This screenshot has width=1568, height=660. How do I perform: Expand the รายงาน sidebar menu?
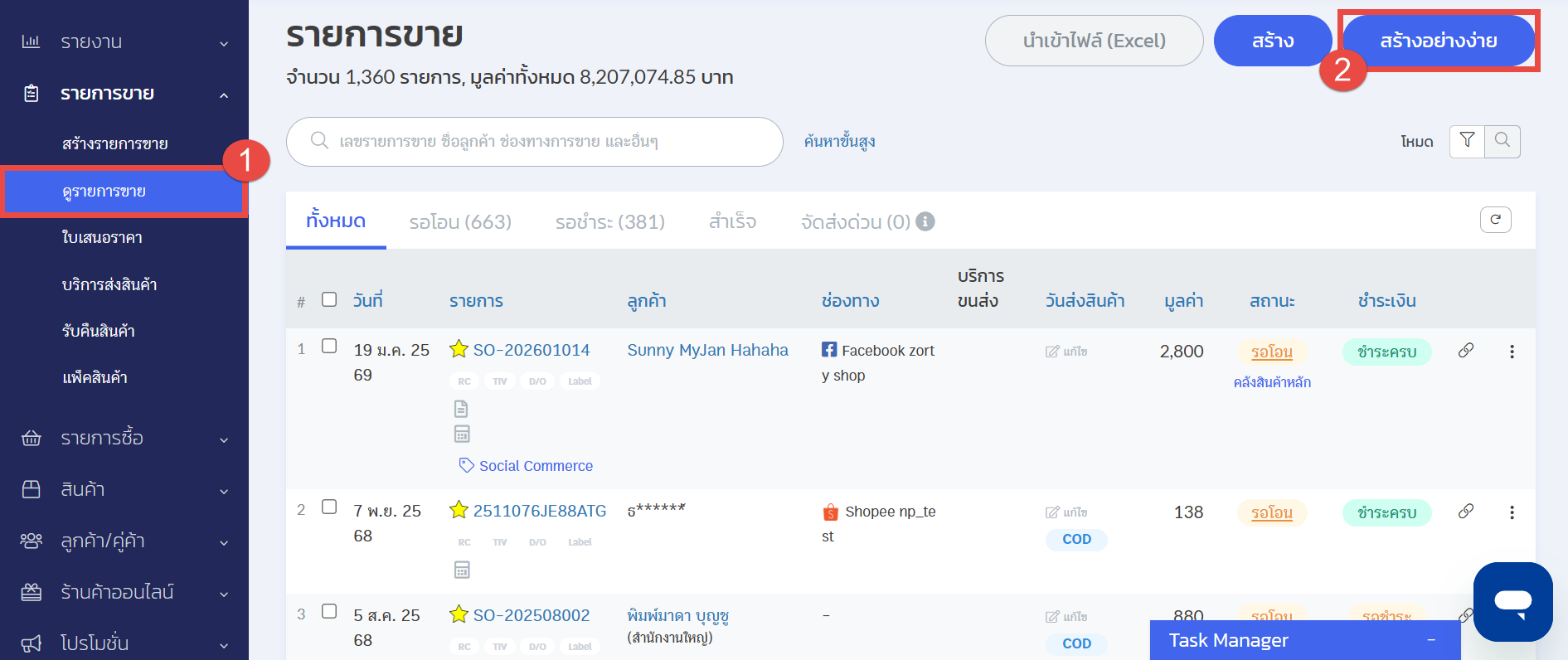pyautogui.click(x=124, y=41)
